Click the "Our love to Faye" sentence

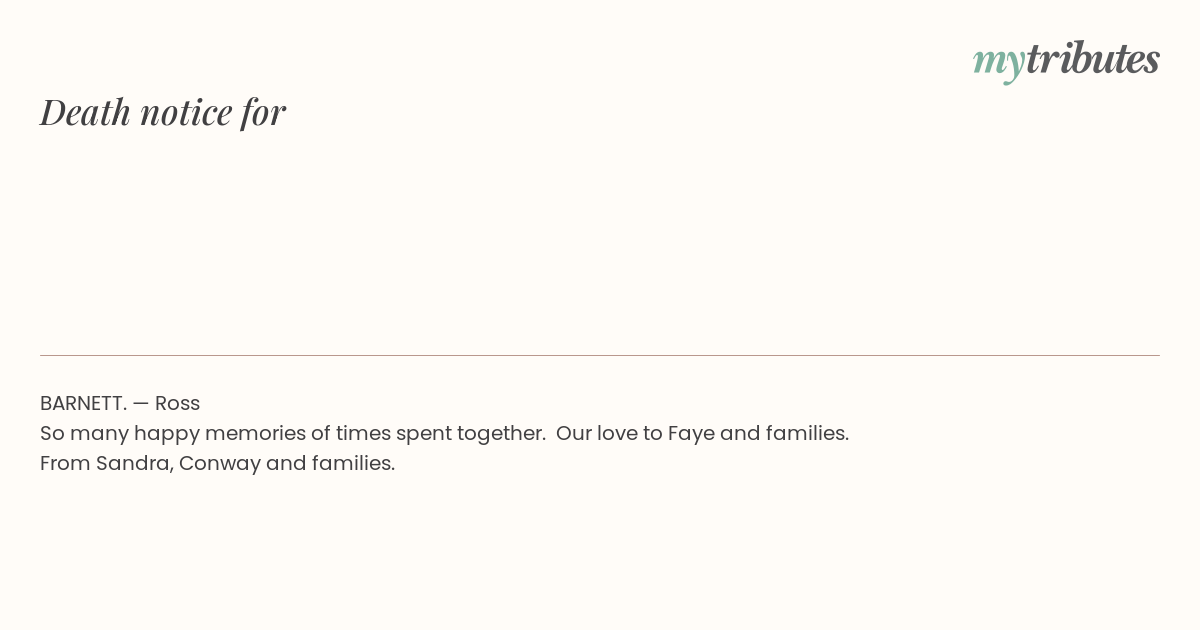702,434
